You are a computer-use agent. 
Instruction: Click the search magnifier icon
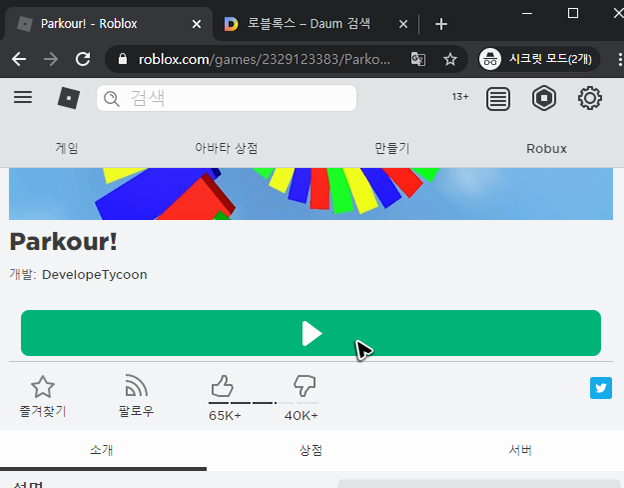coord(111,99)
